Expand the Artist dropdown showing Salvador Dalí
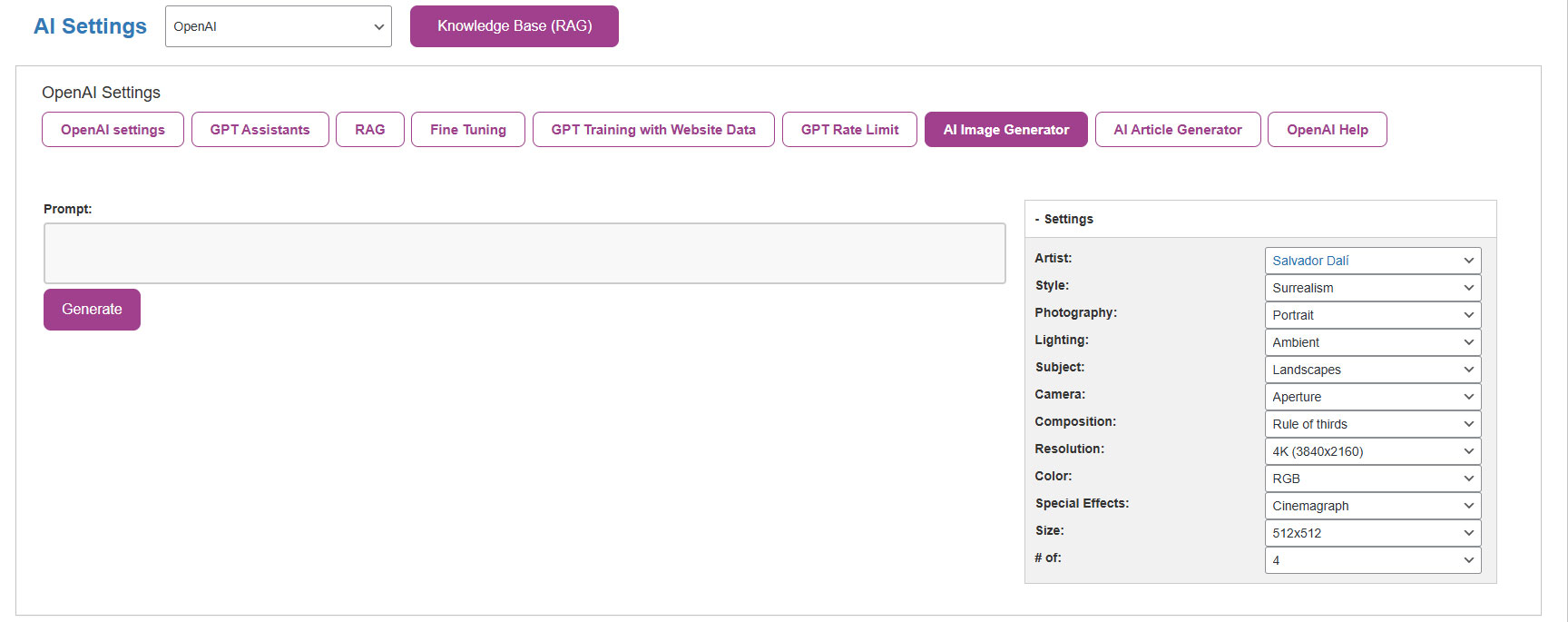Screen dimensions: 1568x622 click(x=1372, y=261)
